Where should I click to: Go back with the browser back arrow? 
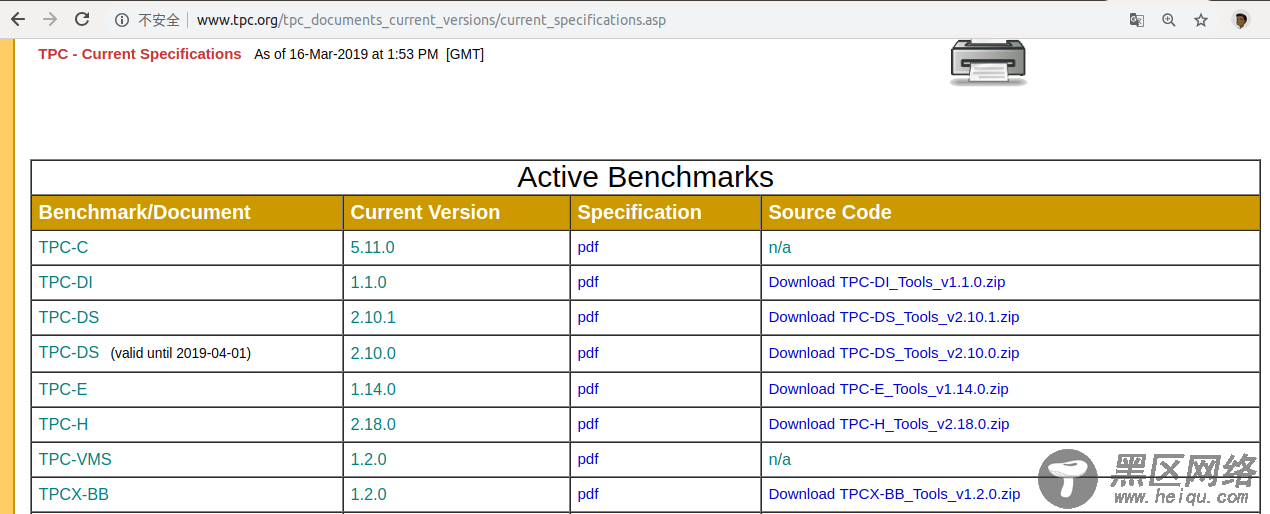coord(18,19)
